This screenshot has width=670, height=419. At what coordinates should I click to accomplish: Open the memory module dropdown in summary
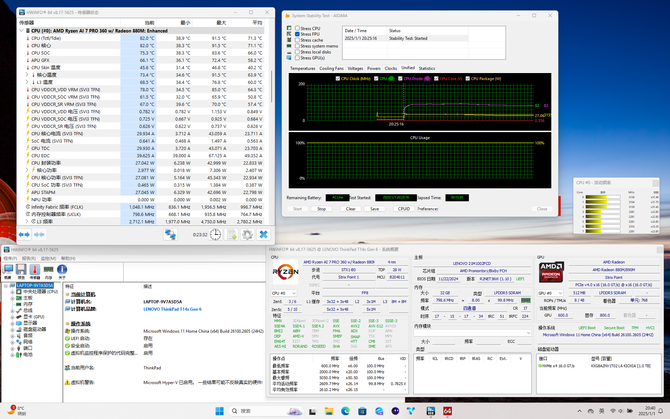pos(472,333)
